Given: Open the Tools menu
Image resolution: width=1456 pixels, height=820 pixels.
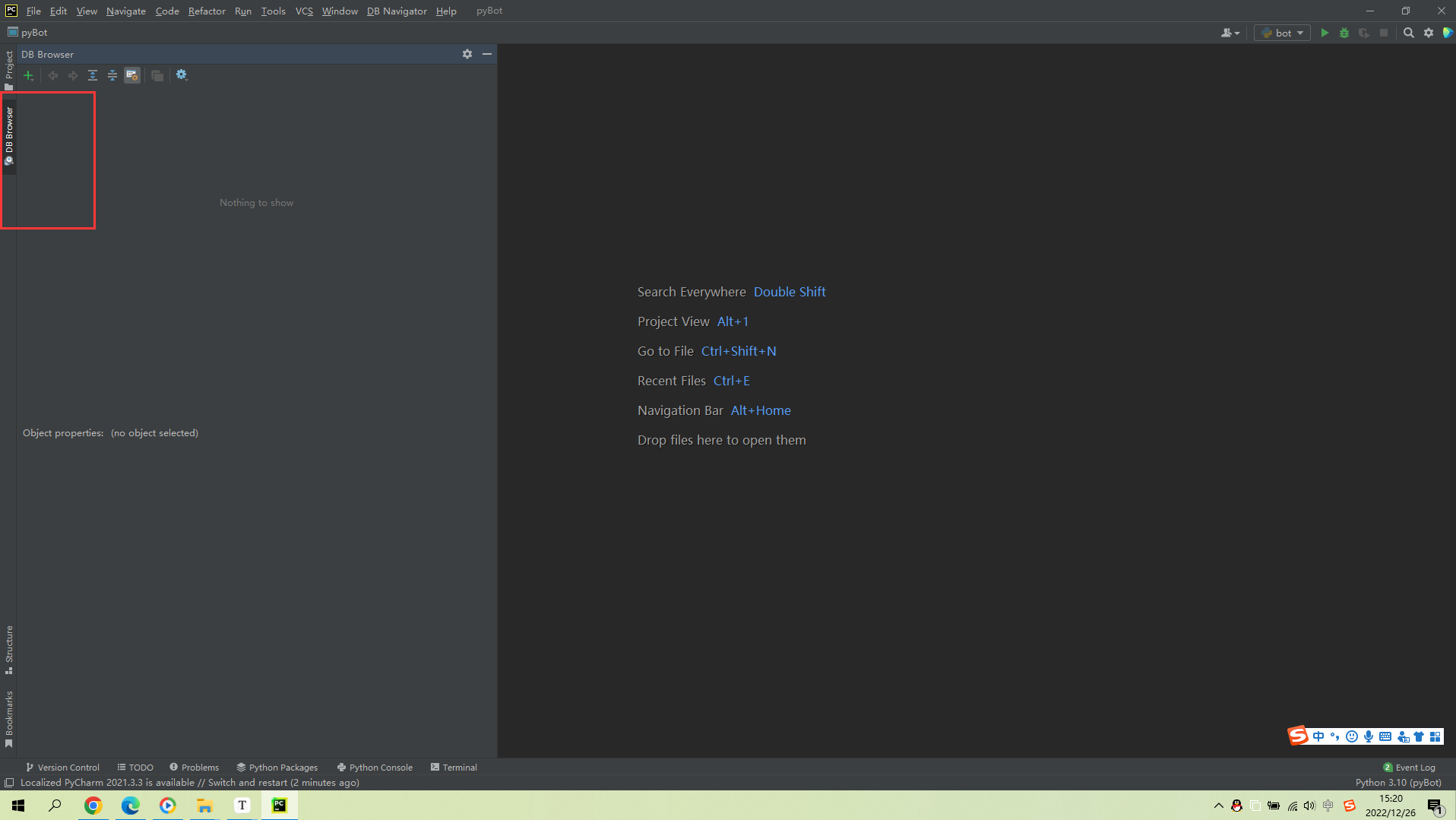Looking at the screenshot, I should (274, 11).
